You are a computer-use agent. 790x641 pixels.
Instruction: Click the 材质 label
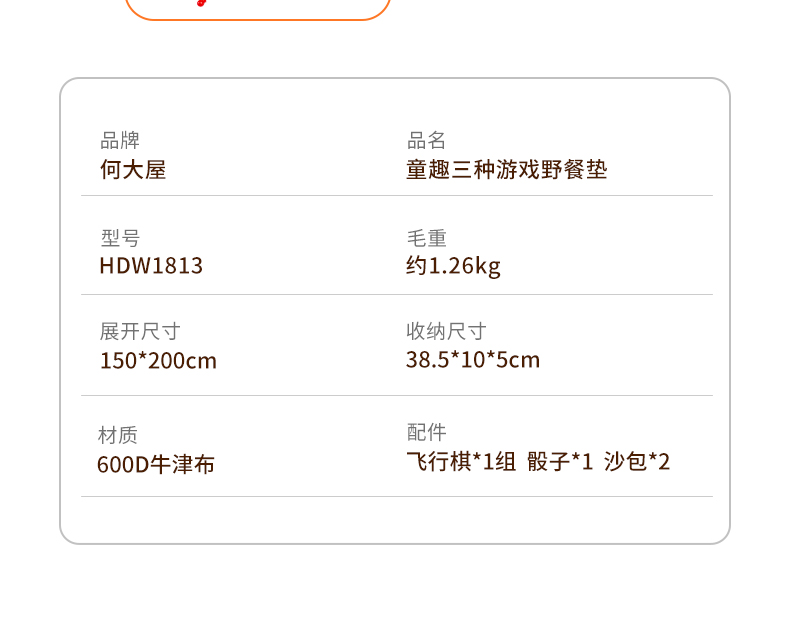pyautogui.click(x=118, y=435)
